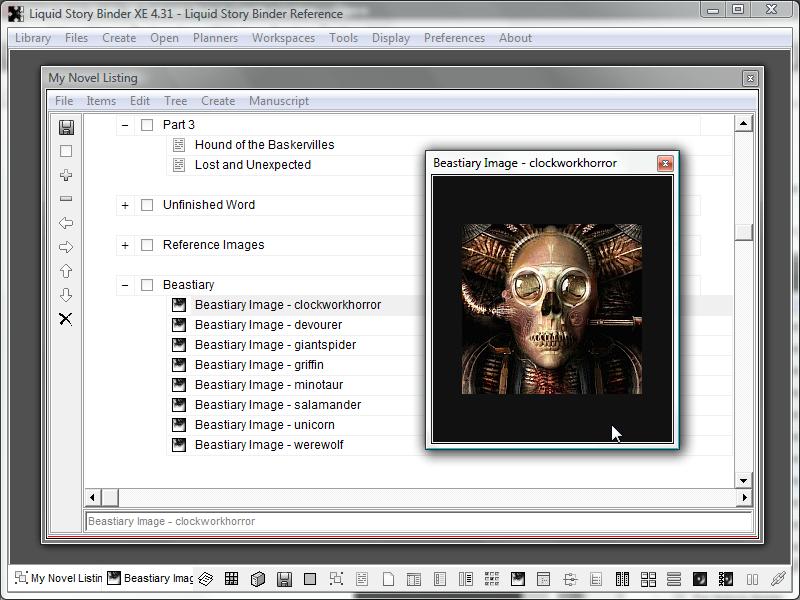The height and width of the screenshot is (600, 800).
Task: Expand the Unfinished Word group
Action: click(x=125, y=205)
